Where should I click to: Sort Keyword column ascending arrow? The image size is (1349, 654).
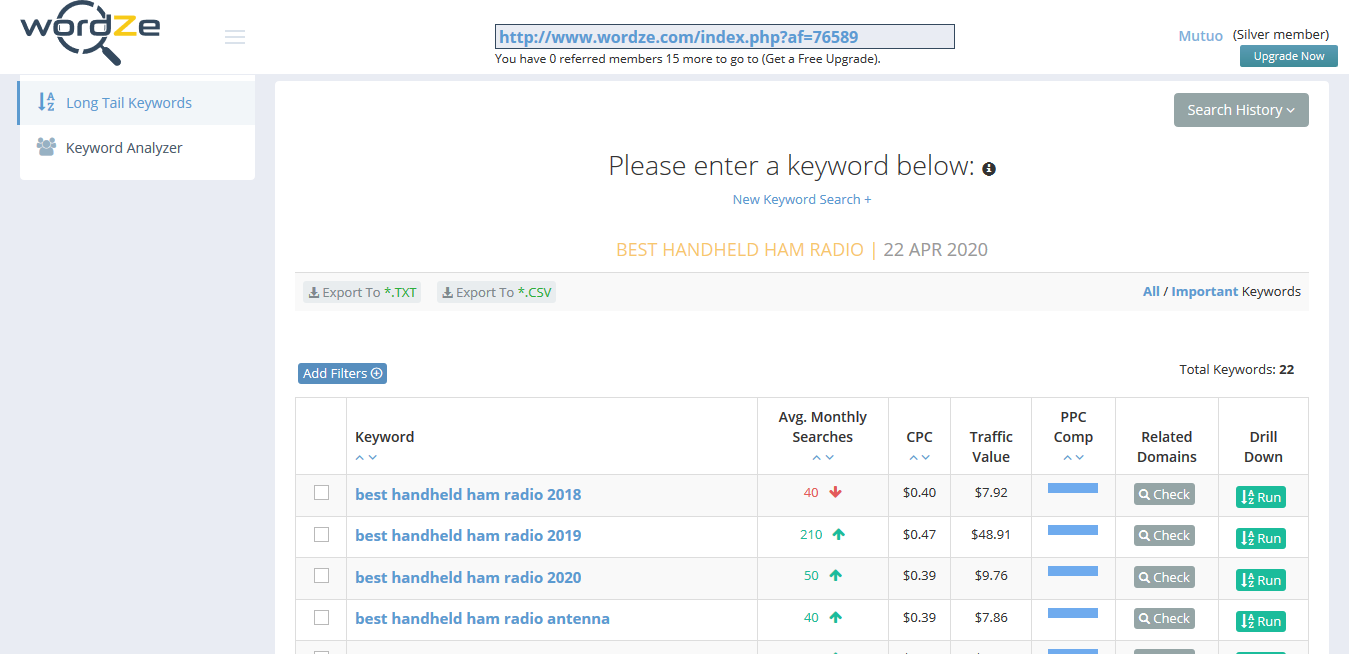(360, 458)
